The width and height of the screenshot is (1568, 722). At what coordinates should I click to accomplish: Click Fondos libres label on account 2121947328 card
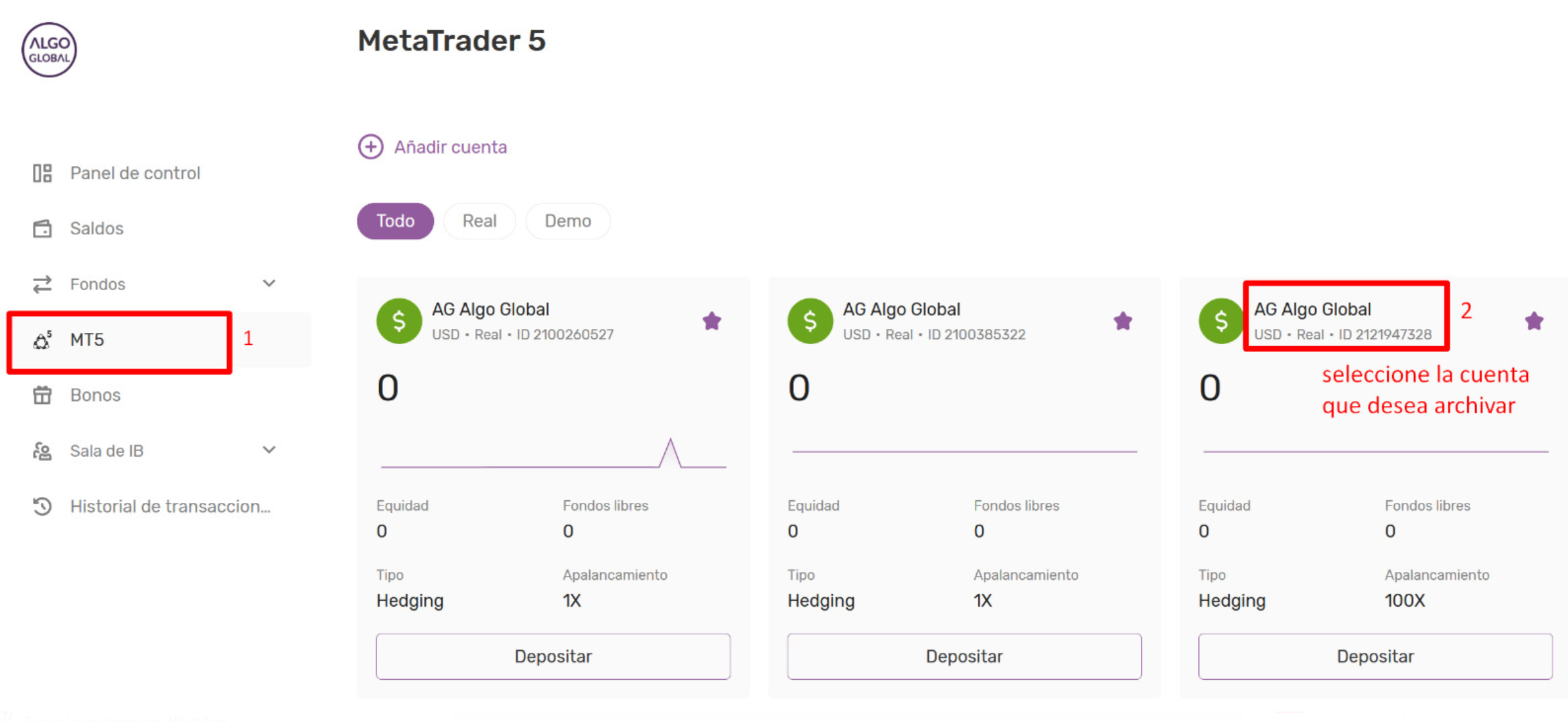pos(1427,505)
